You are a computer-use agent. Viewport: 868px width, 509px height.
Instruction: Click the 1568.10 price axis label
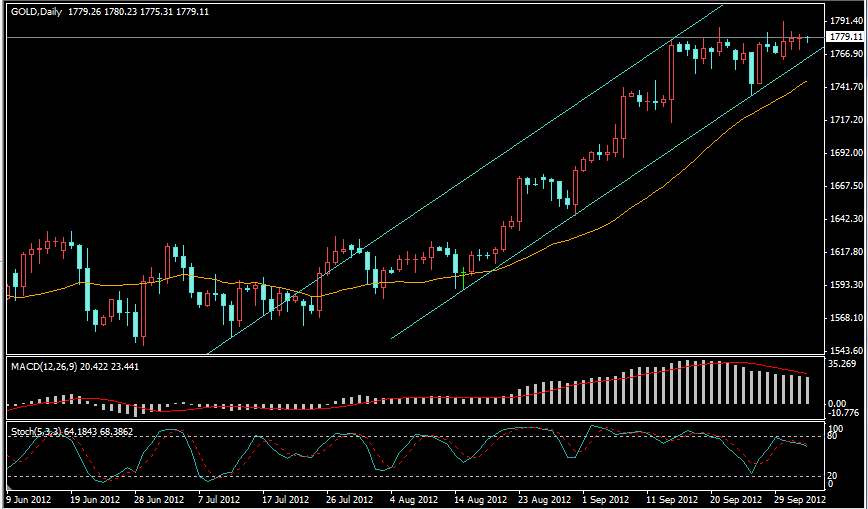pos(846,318)
